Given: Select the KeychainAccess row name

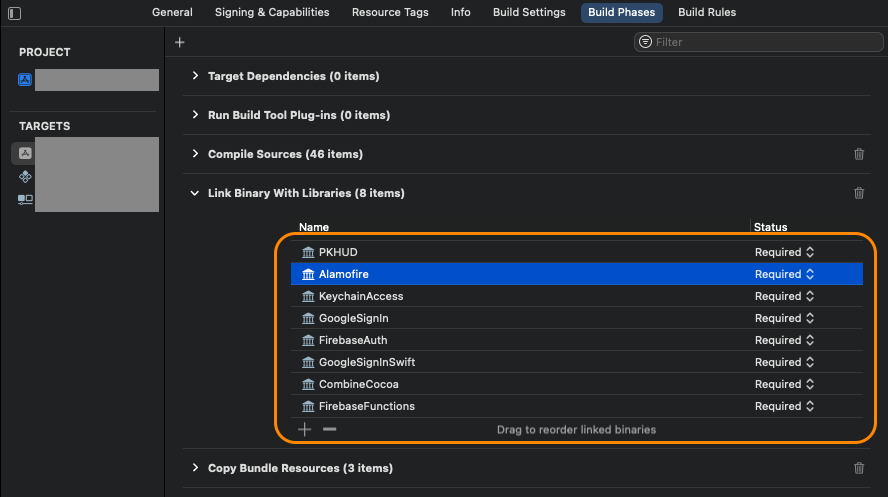Looking at the screenshot, I should (x=361, y=297).
